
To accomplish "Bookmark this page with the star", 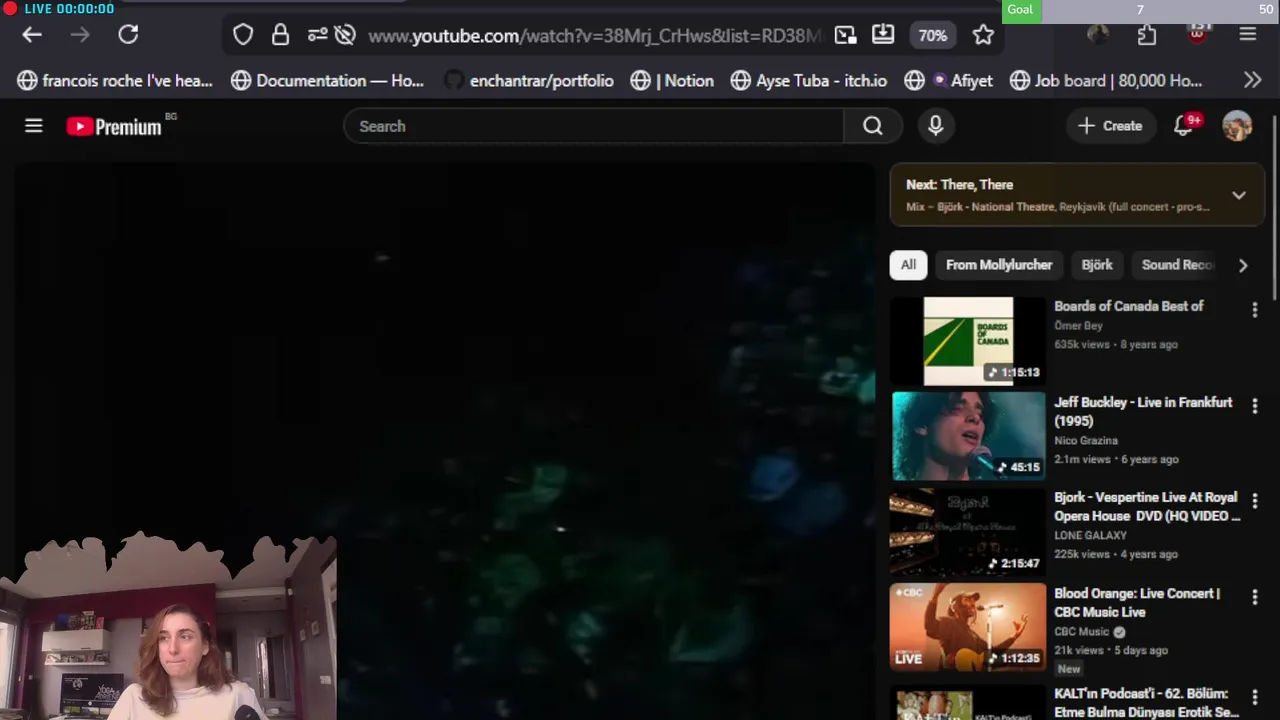I will point(983,35).
